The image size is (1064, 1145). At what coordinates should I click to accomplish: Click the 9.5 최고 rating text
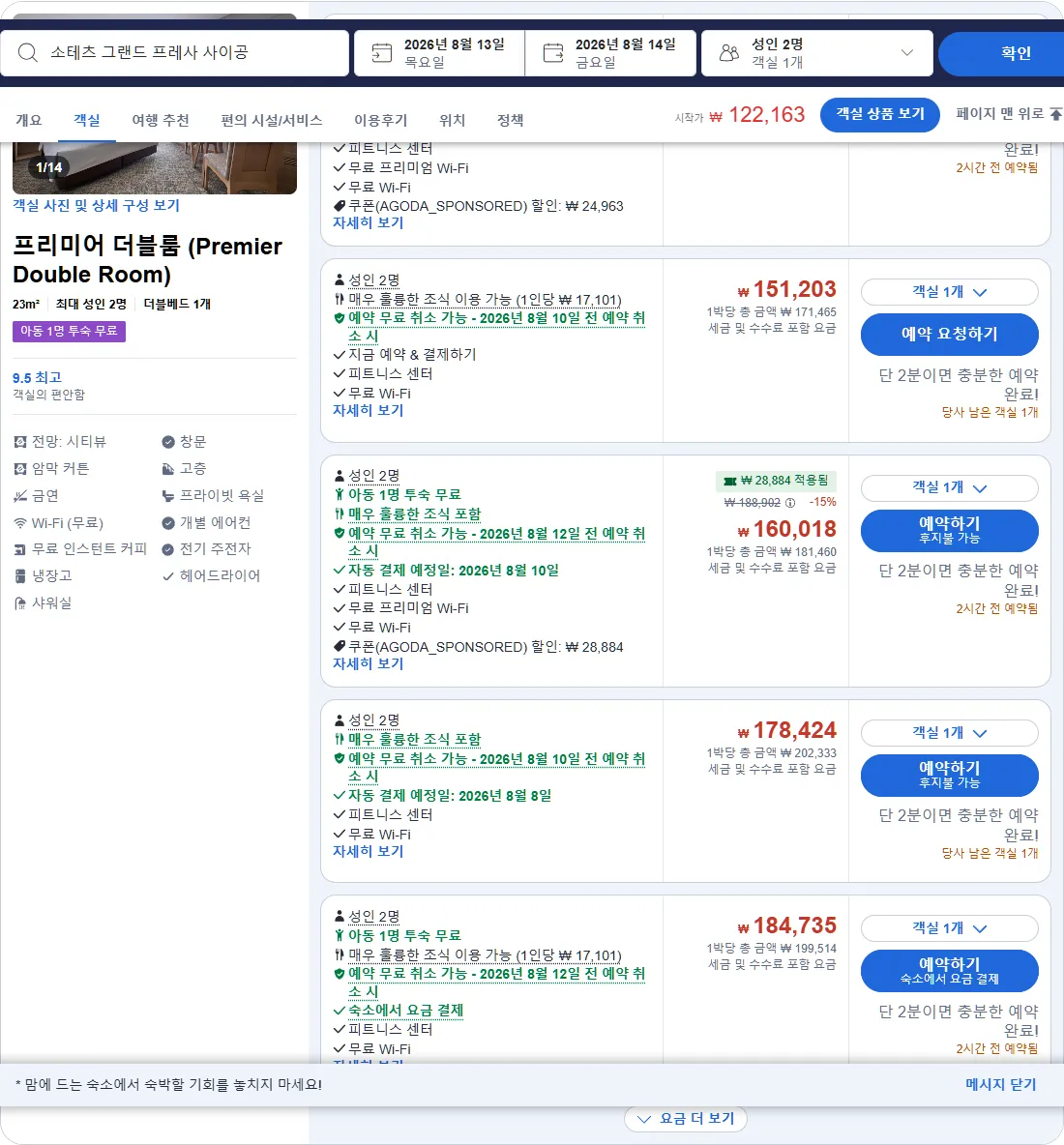click(x=38, y=377)
